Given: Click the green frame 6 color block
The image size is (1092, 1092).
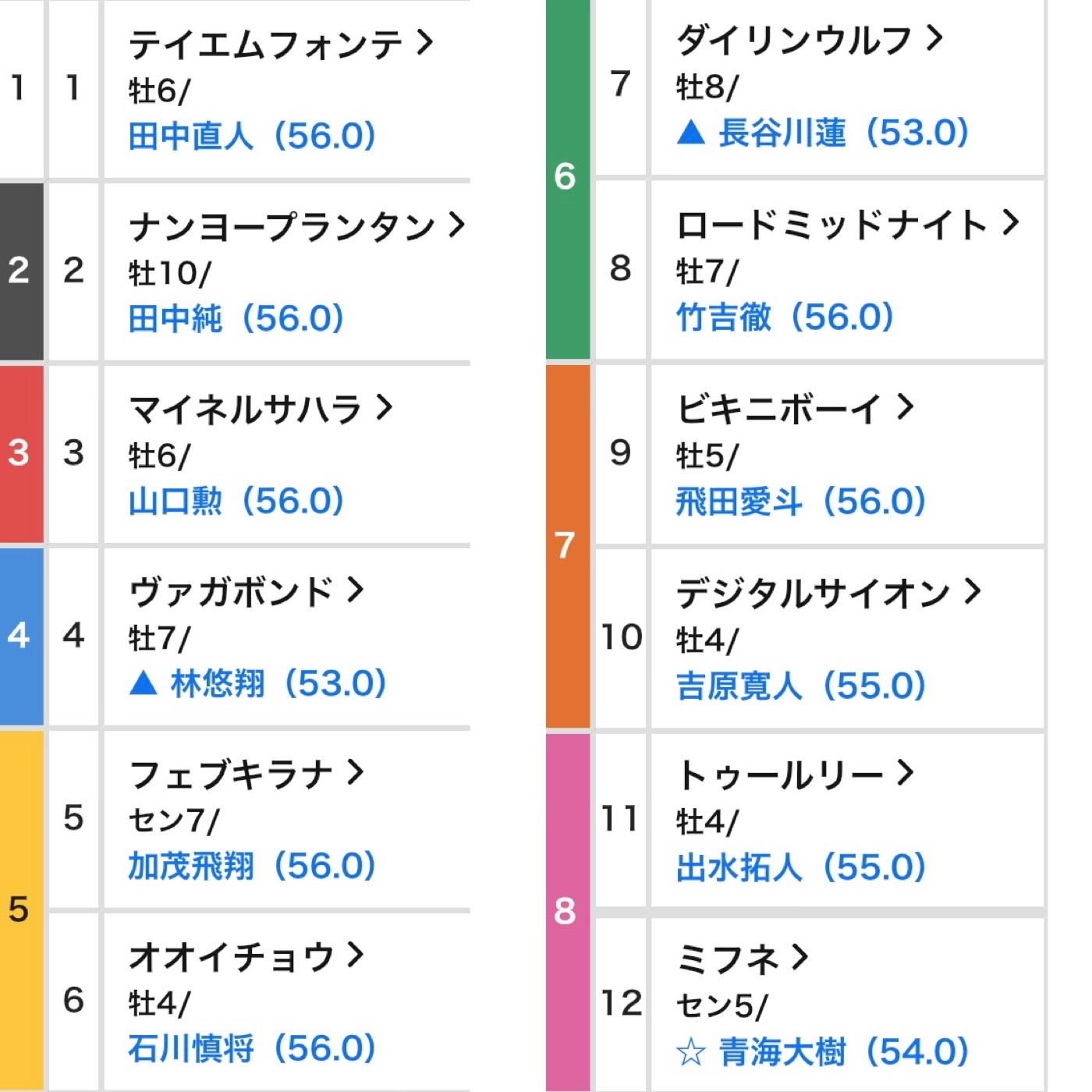Looking at the screenshot, I should click(567, 178).
